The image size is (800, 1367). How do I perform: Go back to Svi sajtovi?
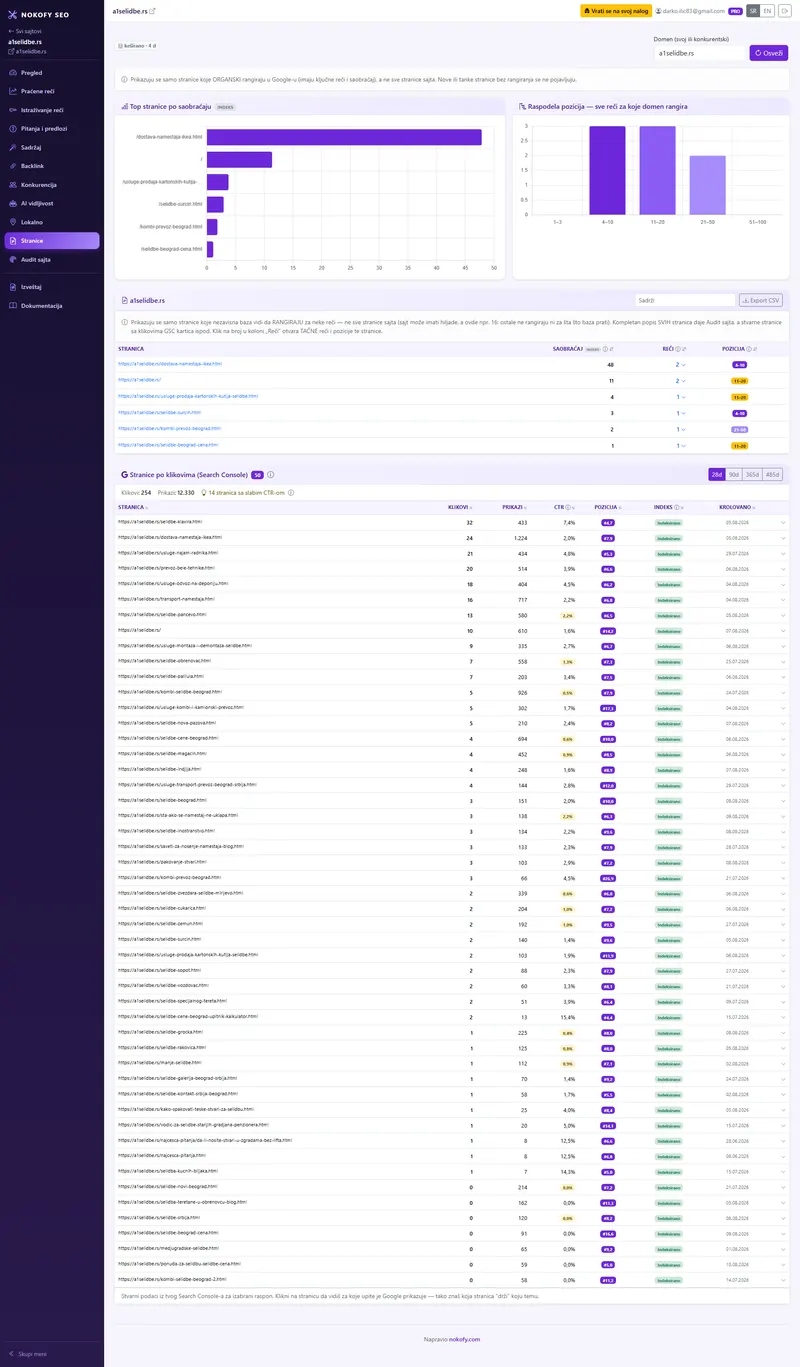pyautogui.click(x=26, y=32)
